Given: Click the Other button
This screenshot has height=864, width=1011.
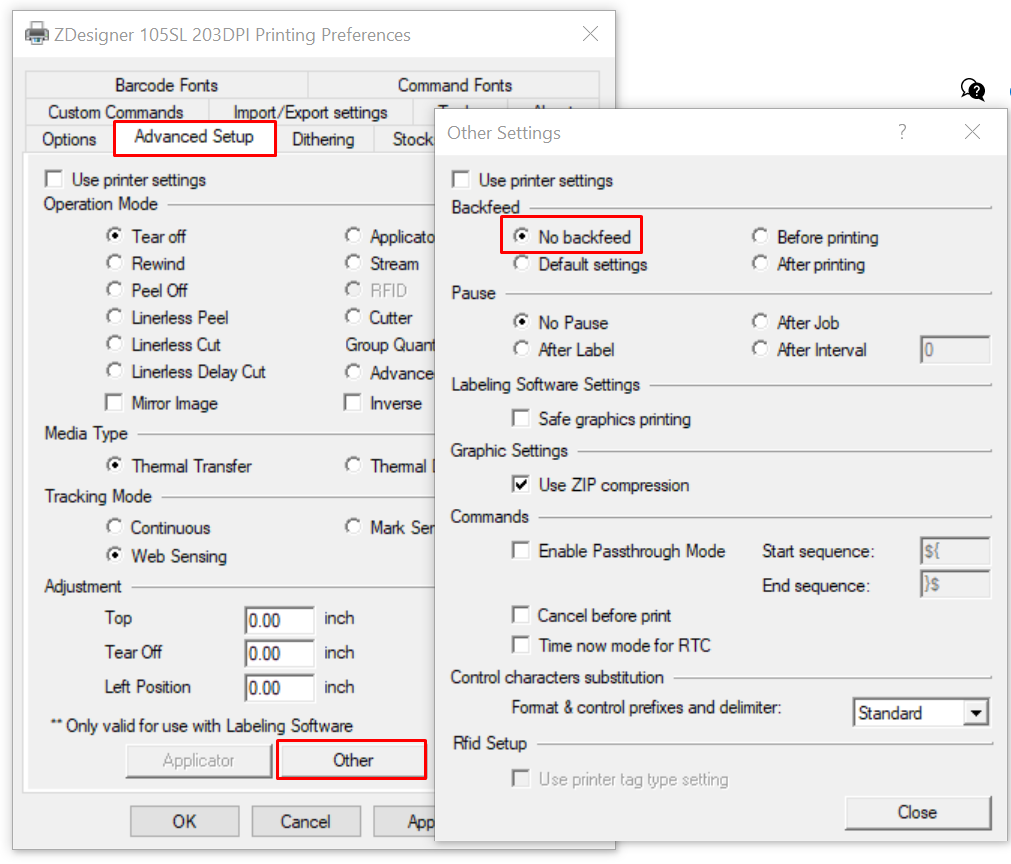Looking at the screenshot, I should (352, 760).
